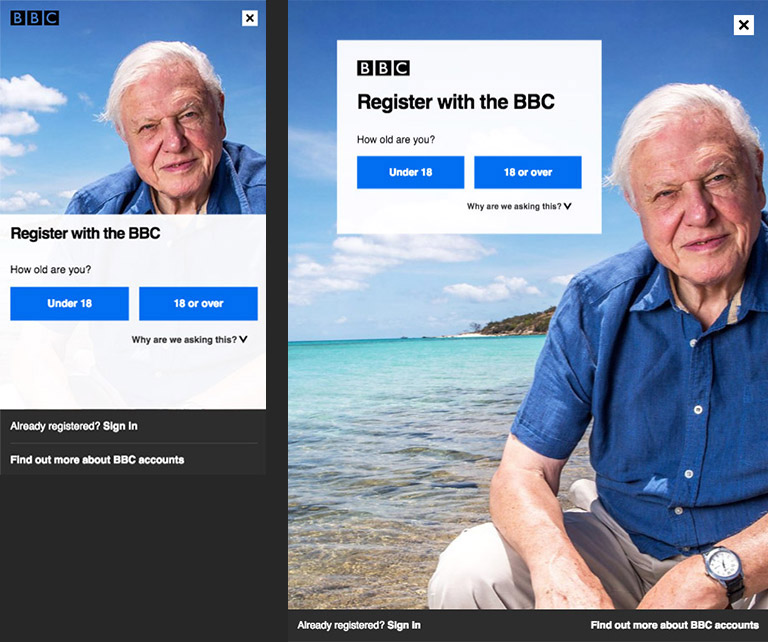768x642 pixels.
Task: Open Sign in link in the mobile view
Action: pos(120,426)
